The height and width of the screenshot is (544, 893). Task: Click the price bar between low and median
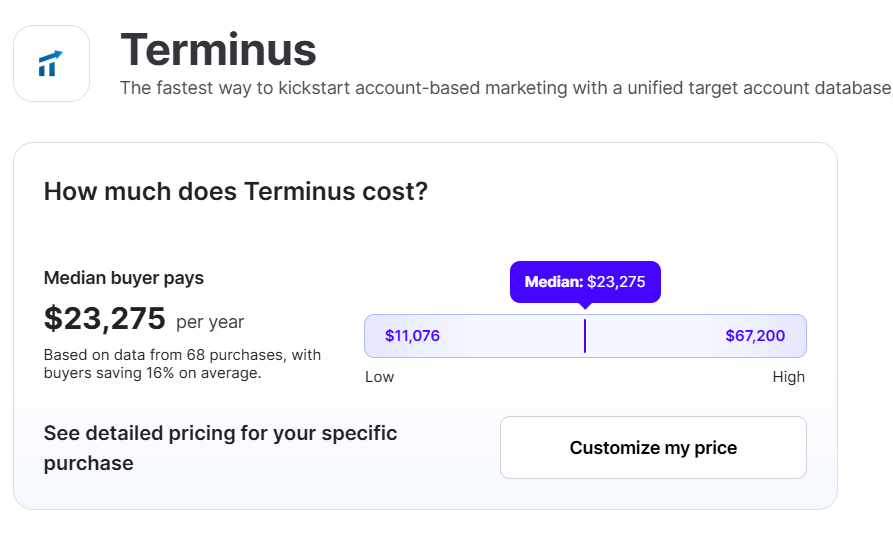(510, 336)
